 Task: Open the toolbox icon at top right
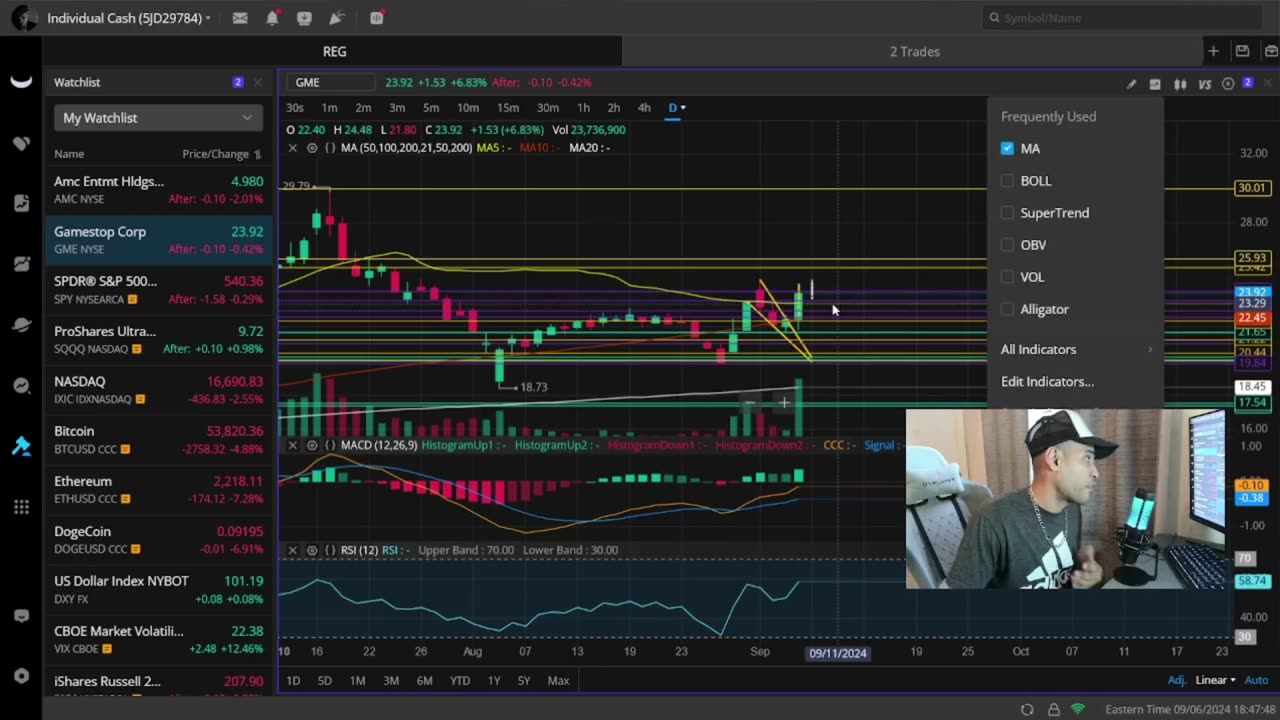pyautogui.click(x=1271, y=51)
